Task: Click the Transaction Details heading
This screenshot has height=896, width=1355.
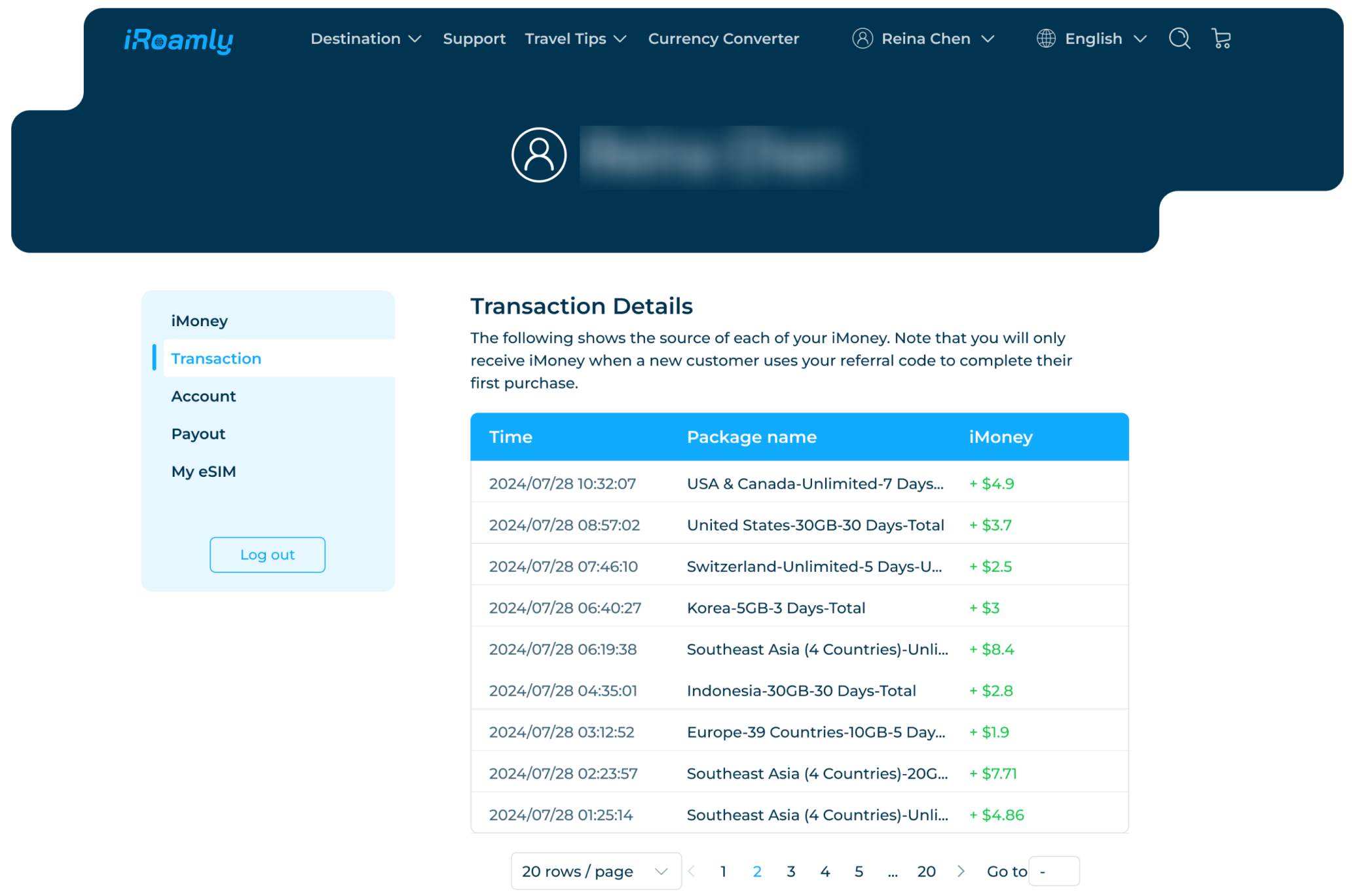Action: pos(582,306)
